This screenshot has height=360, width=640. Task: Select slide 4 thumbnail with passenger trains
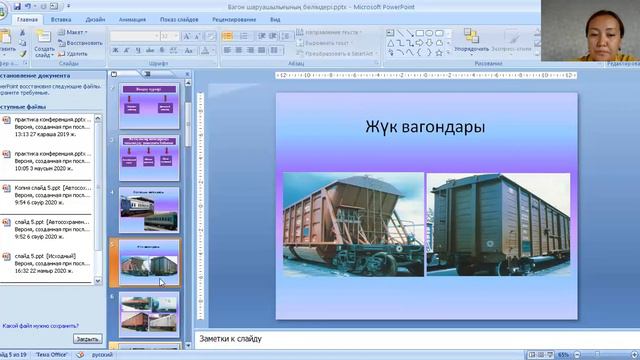(149, 210)
